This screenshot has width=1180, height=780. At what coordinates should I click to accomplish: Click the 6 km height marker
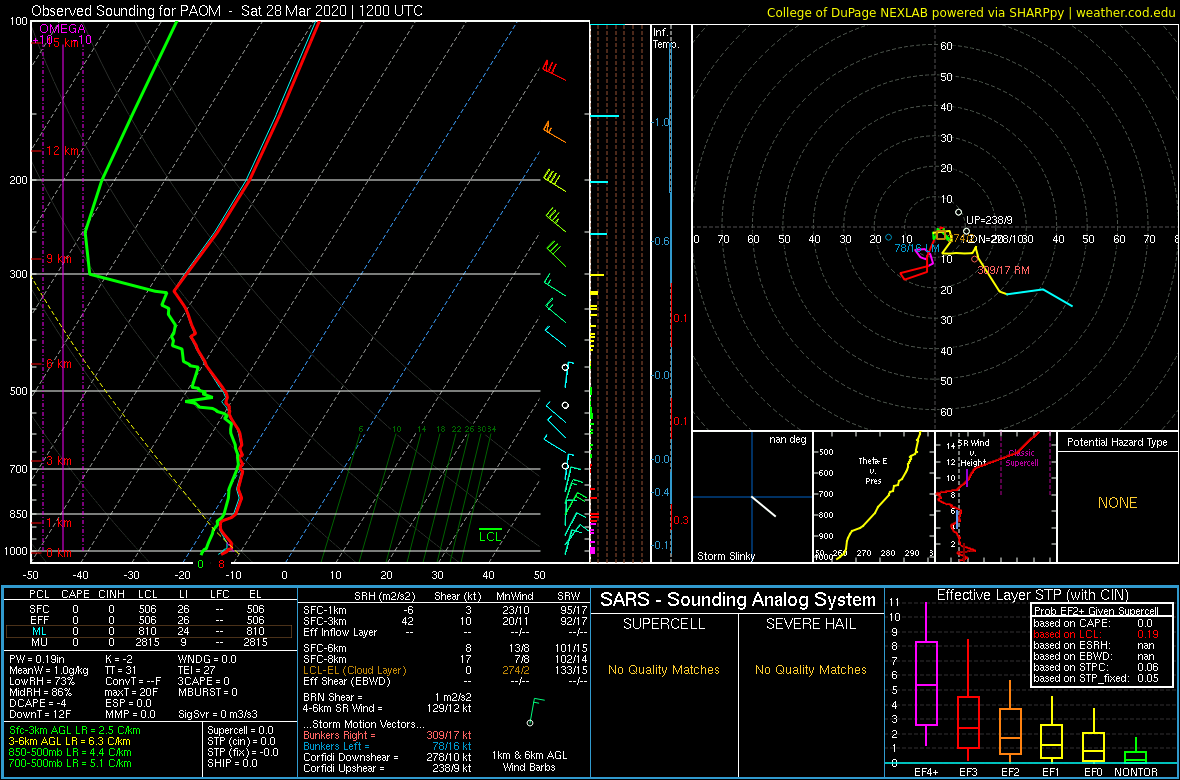[58, 364]
